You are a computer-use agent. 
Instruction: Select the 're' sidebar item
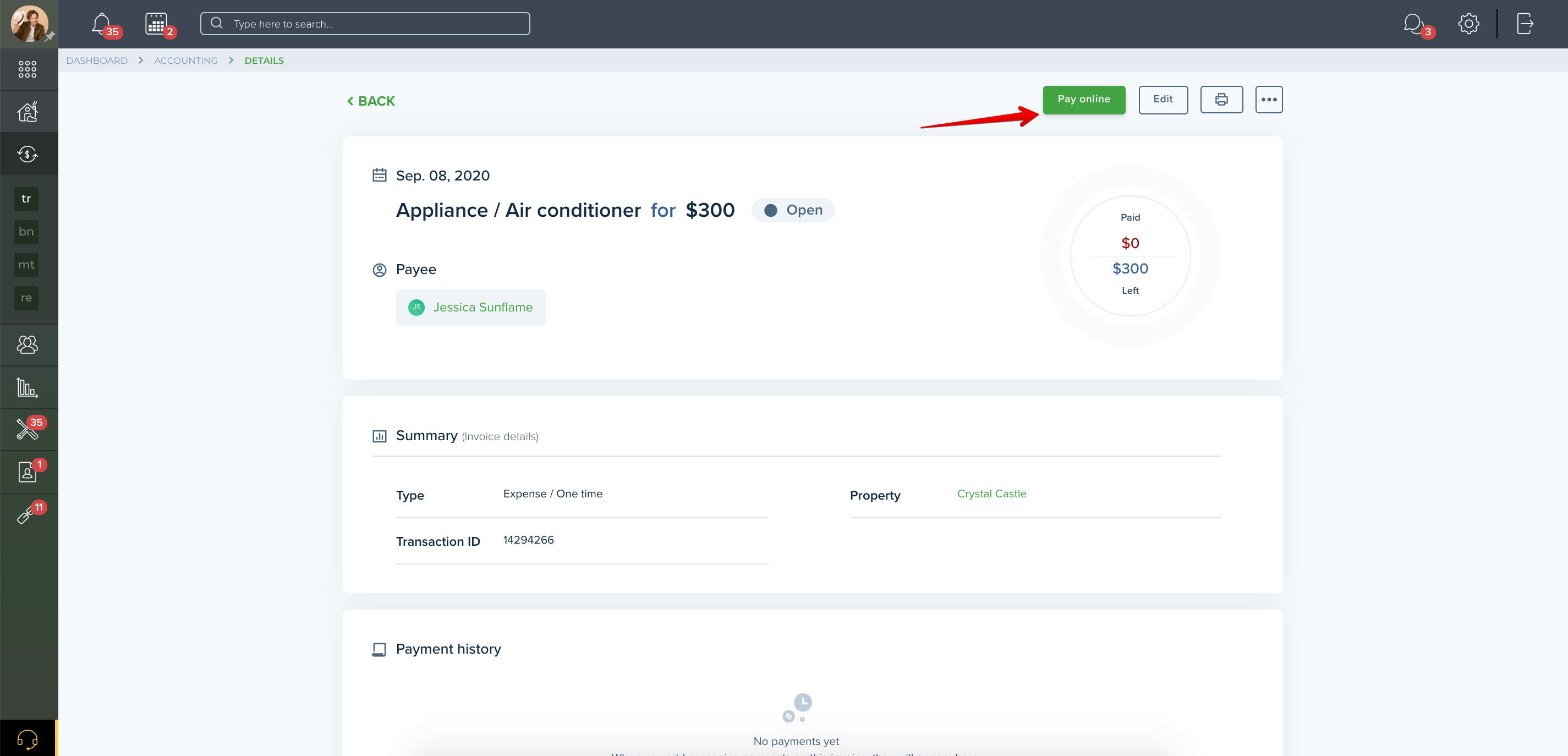point(26,298)
